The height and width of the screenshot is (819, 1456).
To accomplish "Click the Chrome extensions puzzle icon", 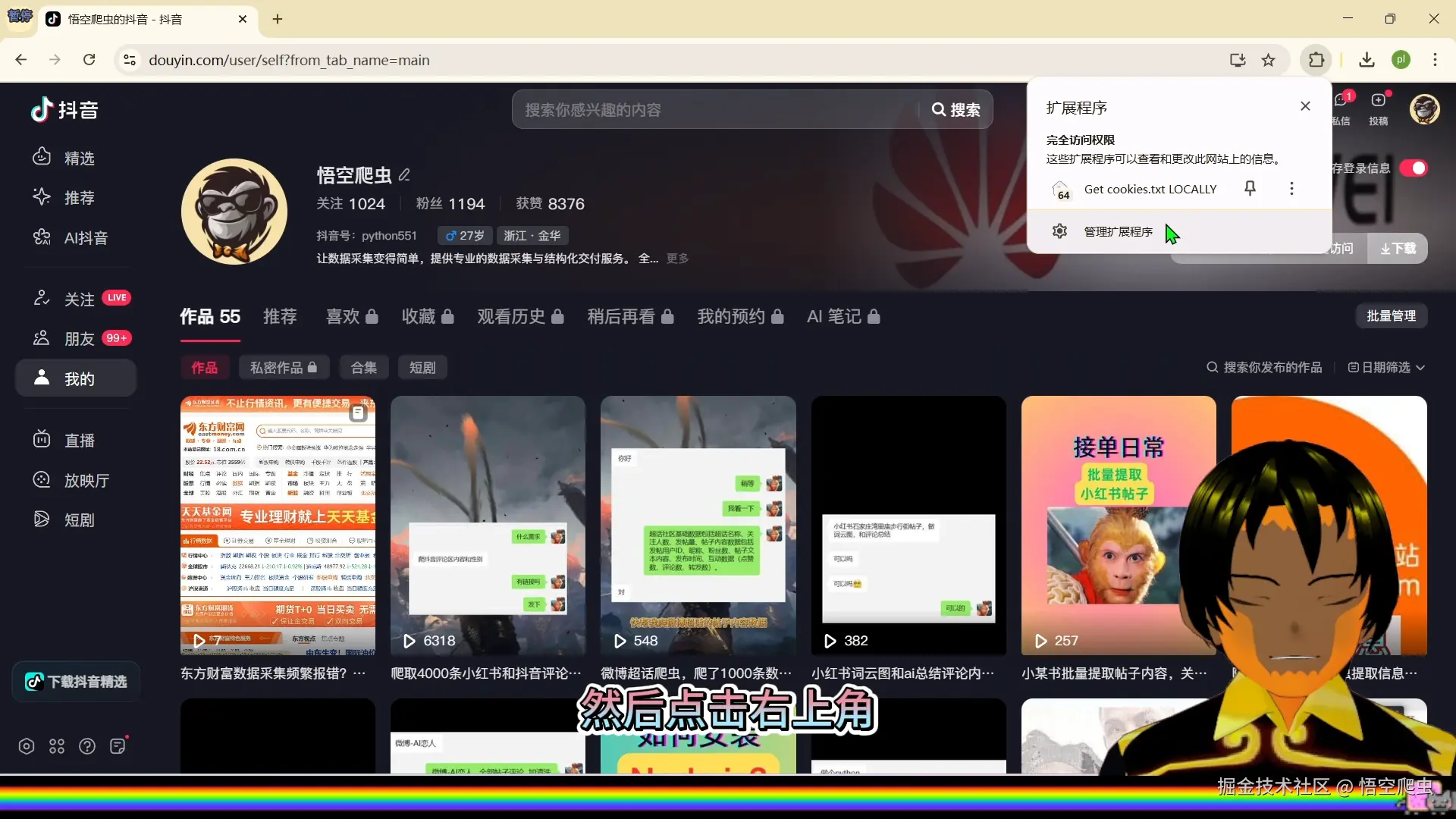I will 1316,60.
